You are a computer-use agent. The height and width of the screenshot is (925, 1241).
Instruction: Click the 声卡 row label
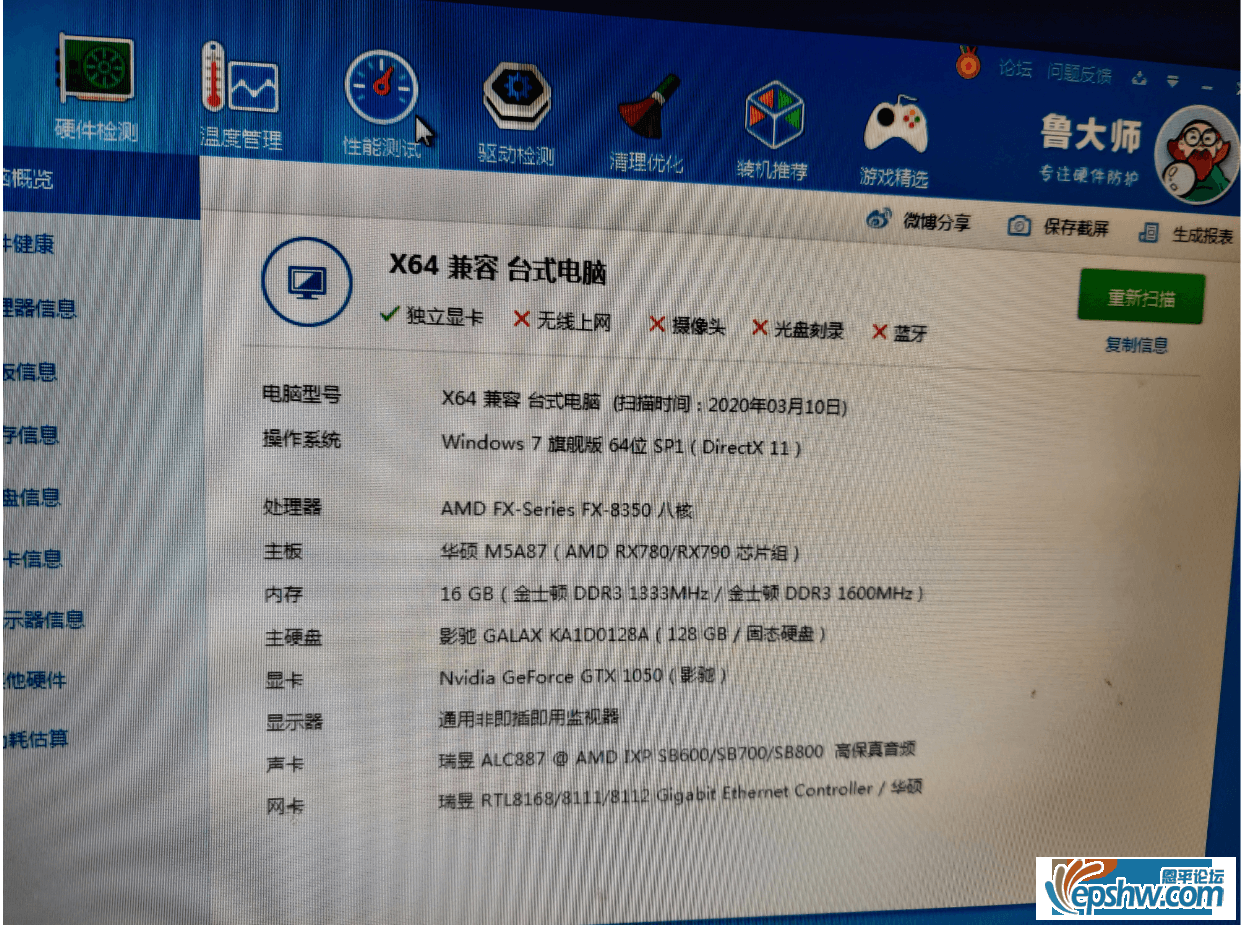coord(285,764)
